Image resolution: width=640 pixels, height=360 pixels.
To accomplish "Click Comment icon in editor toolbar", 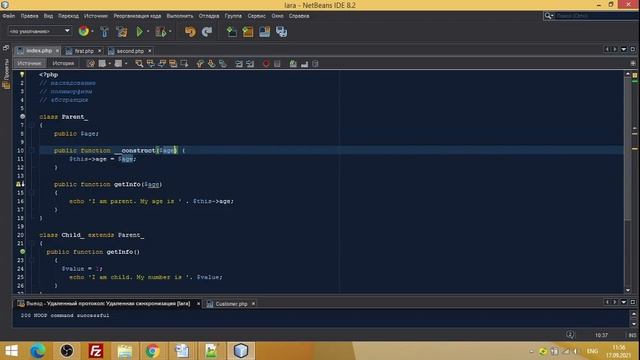I will click(293, 63).
